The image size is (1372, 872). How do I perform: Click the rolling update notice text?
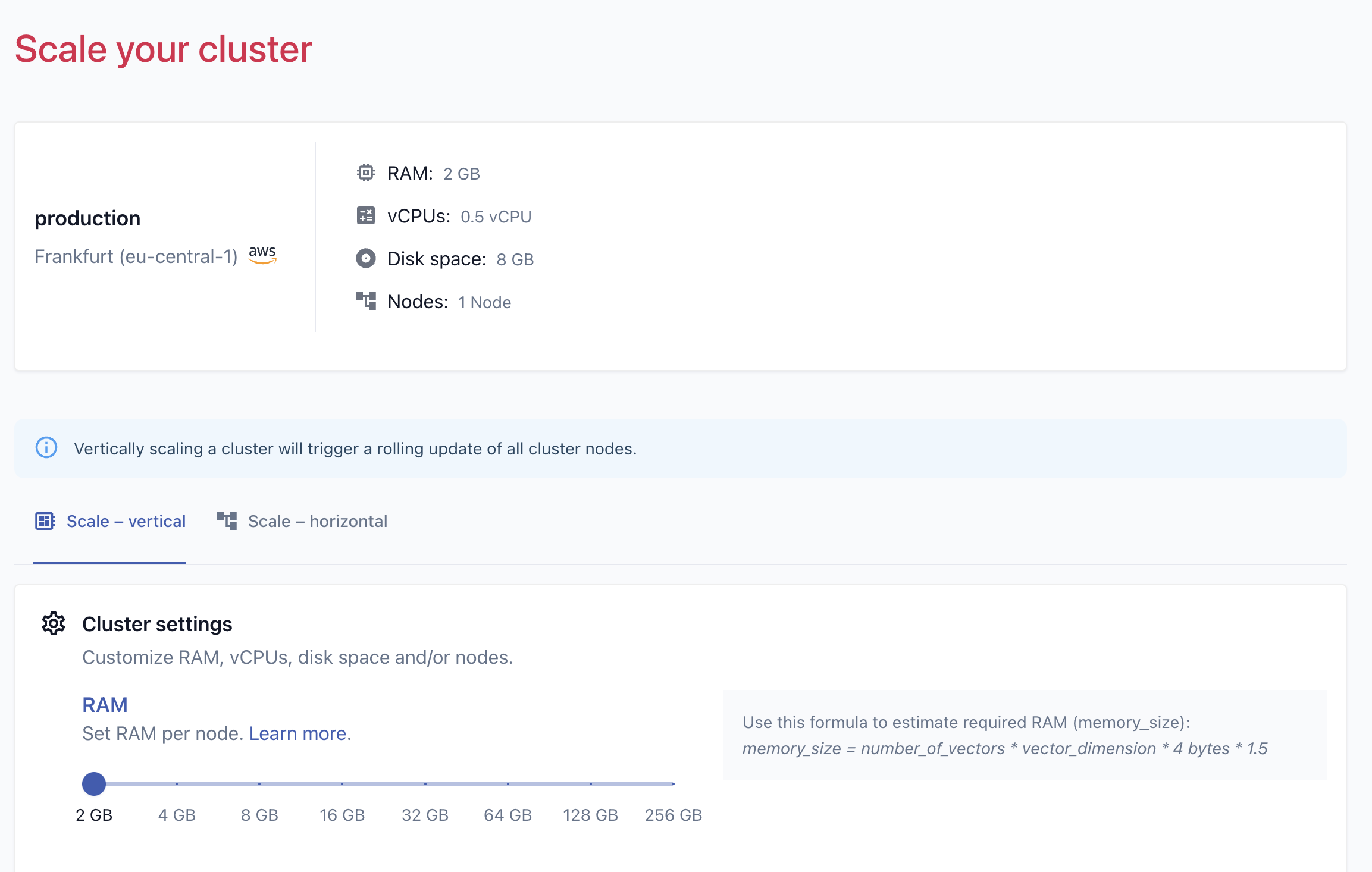(x=355, y=448)
